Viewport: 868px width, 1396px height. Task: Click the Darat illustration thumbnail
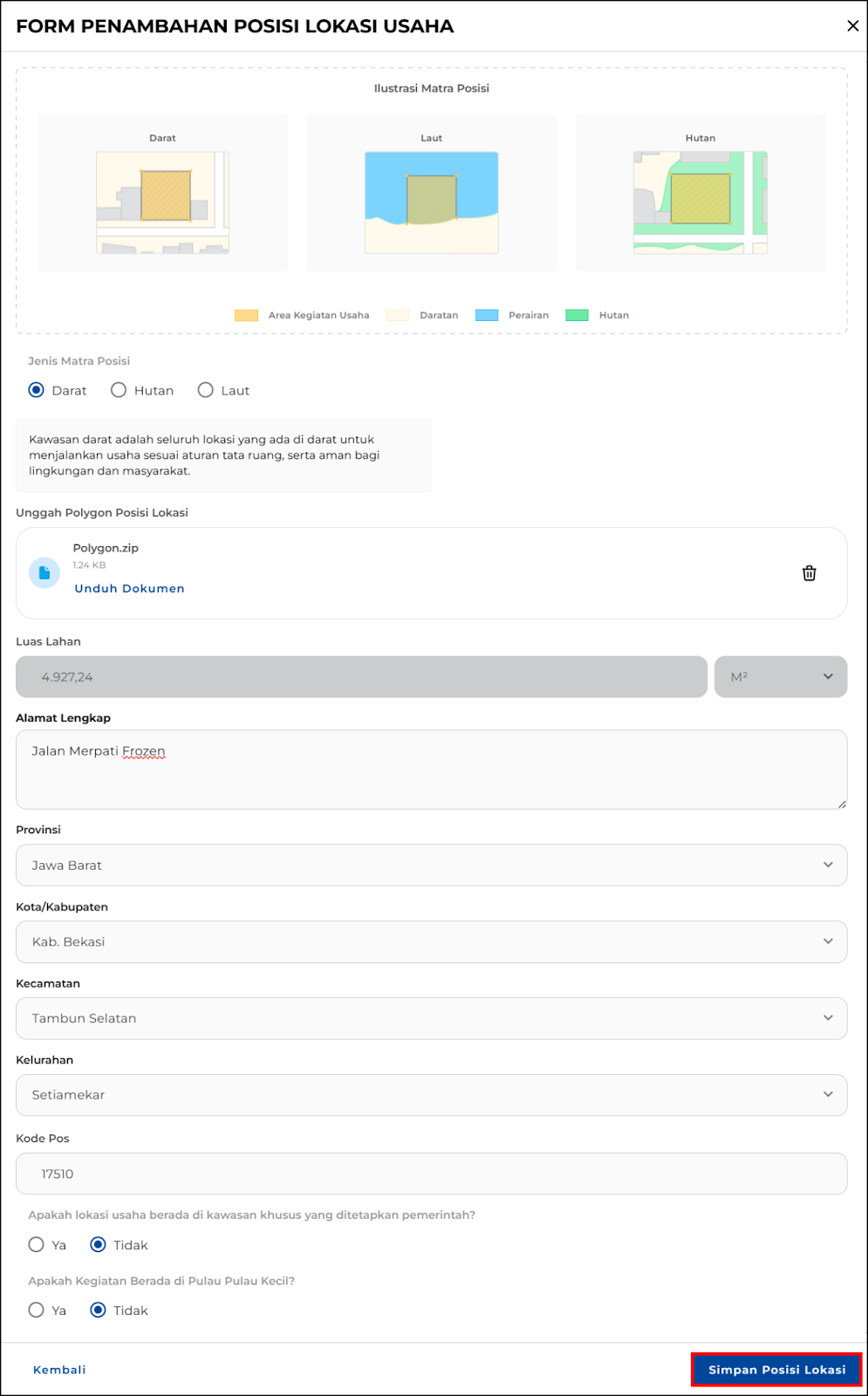[163, 202]
